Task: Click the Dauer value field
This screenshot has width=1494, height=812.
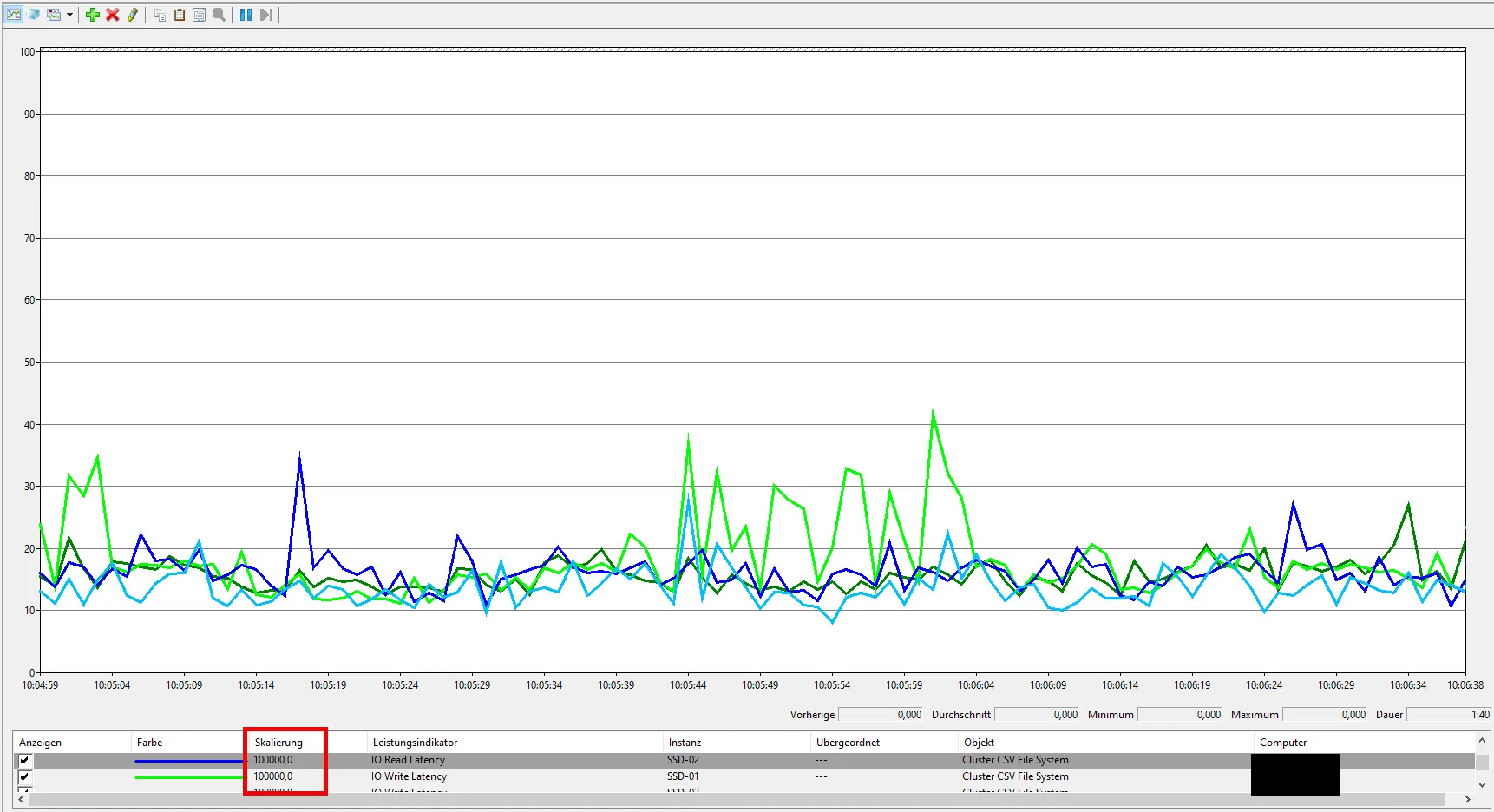Action: click(1449, 715)
